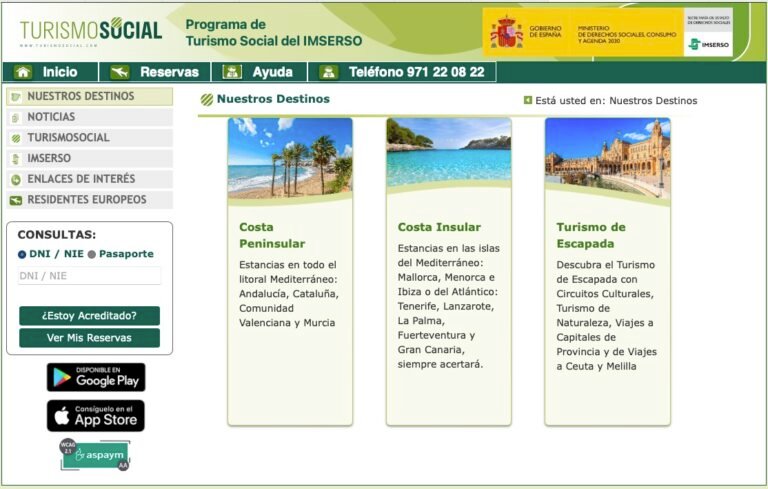The image size is (768, 489).
Task: Select the Pasaporte radio option
Action: [x=92, y=254]
